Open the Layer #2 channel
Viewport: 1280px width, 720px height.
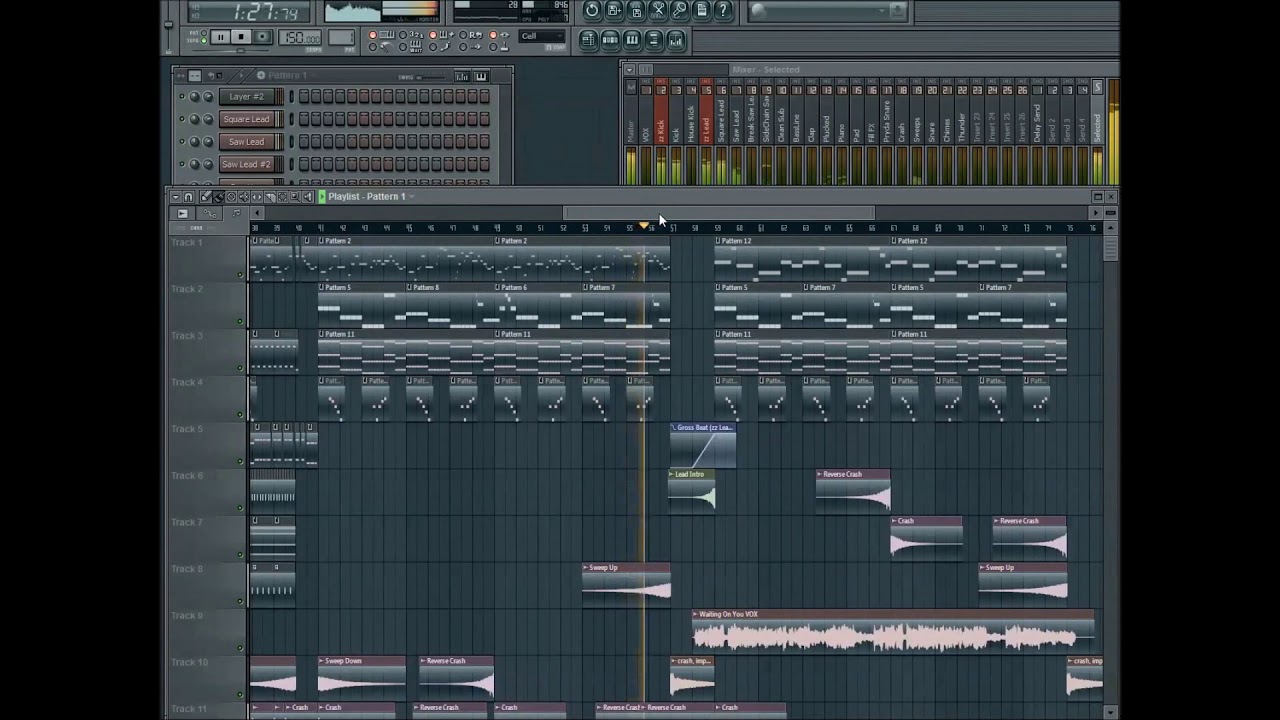click(x=247, y=97)
